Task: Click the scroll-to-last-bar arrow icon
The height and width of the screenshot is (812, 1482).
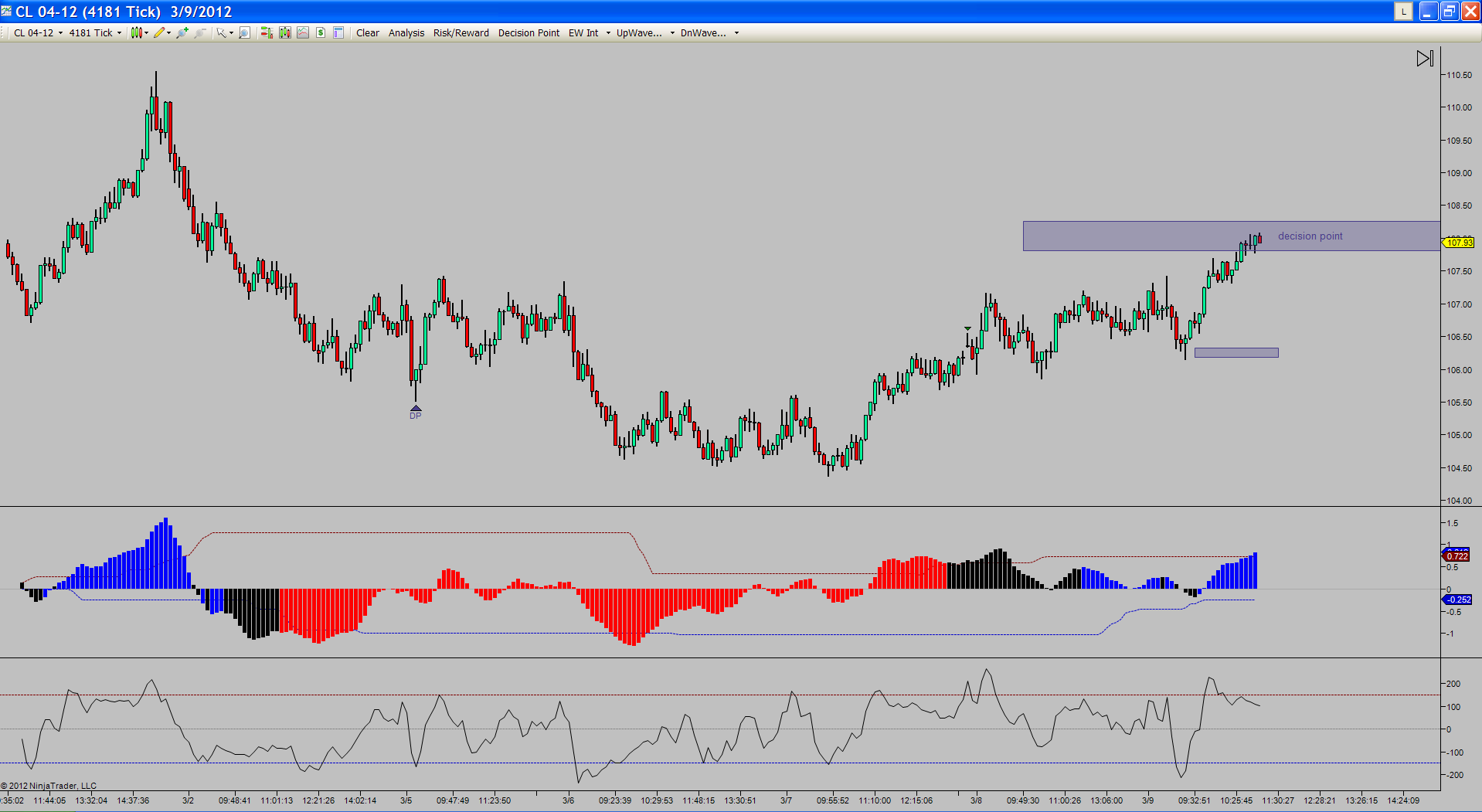Action: pyautogui.click(x=1425, y=58)
